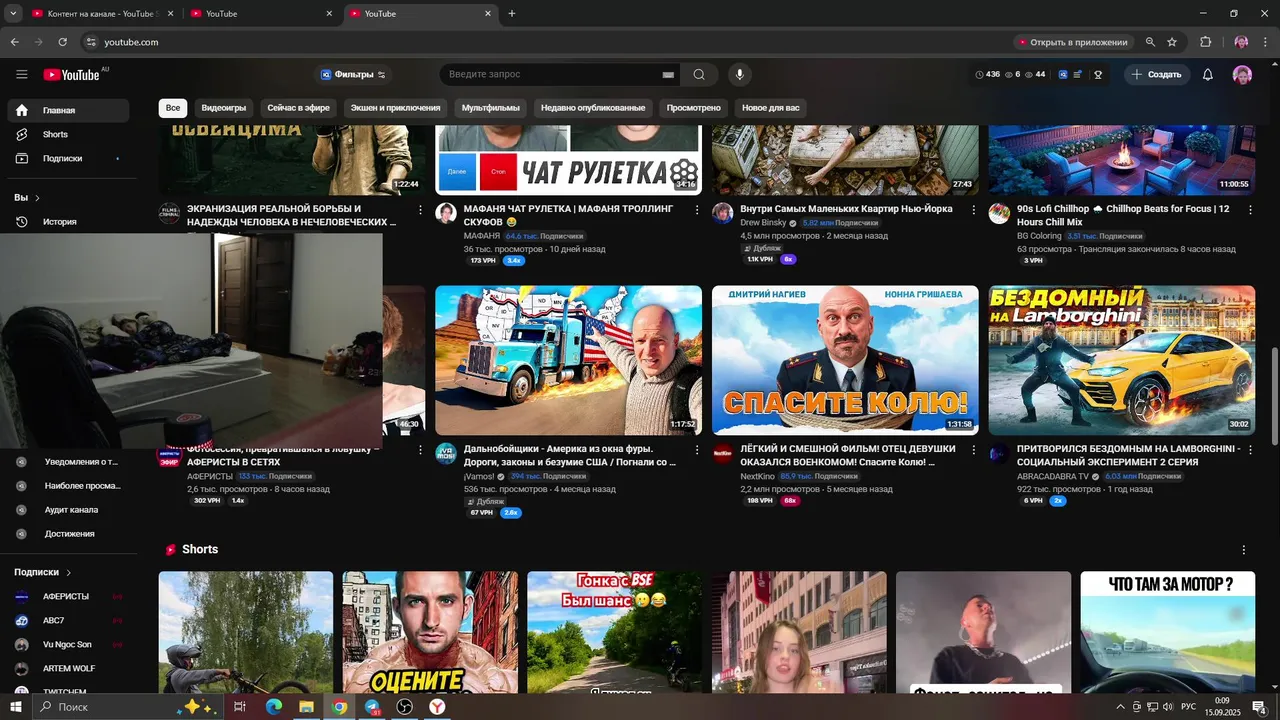Viewport: 1280px width, 720px height.
Task: Start voice search with microphone icon
Action: point(740,74)
